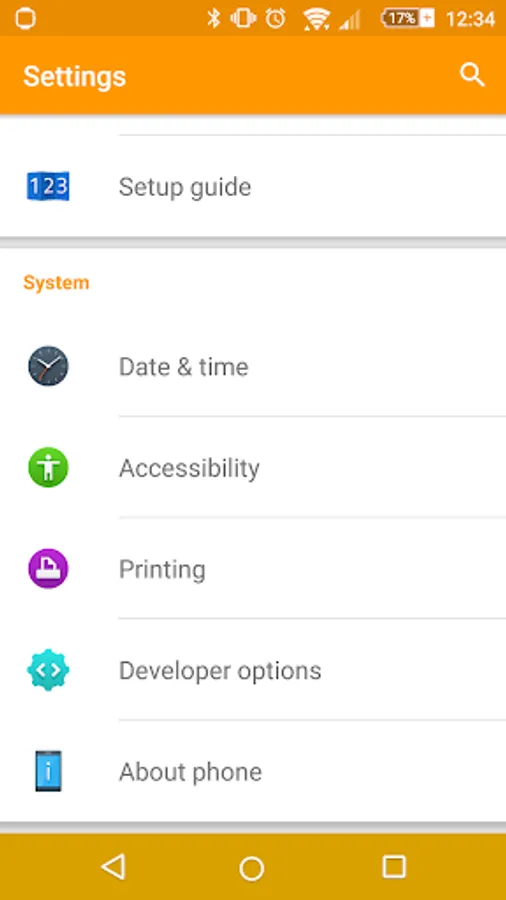
Task: Show recent apps with the square button
Action: click(394, 867)
